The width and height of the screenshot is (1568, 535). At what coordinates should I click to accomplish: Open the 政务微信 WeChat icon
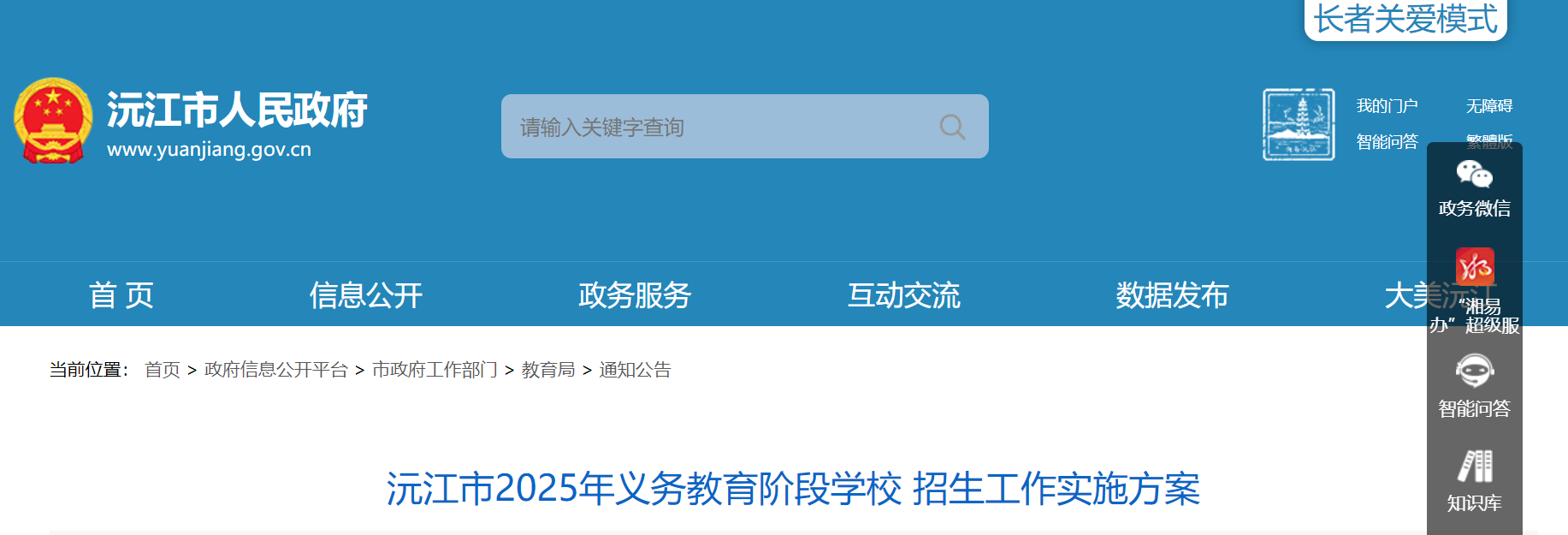click(1474, 174)
